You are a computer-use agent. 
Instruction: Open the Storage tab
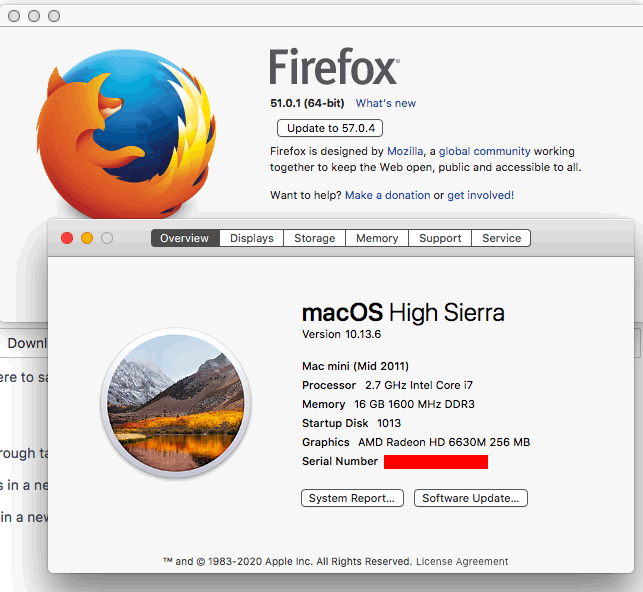pos(315,238)
